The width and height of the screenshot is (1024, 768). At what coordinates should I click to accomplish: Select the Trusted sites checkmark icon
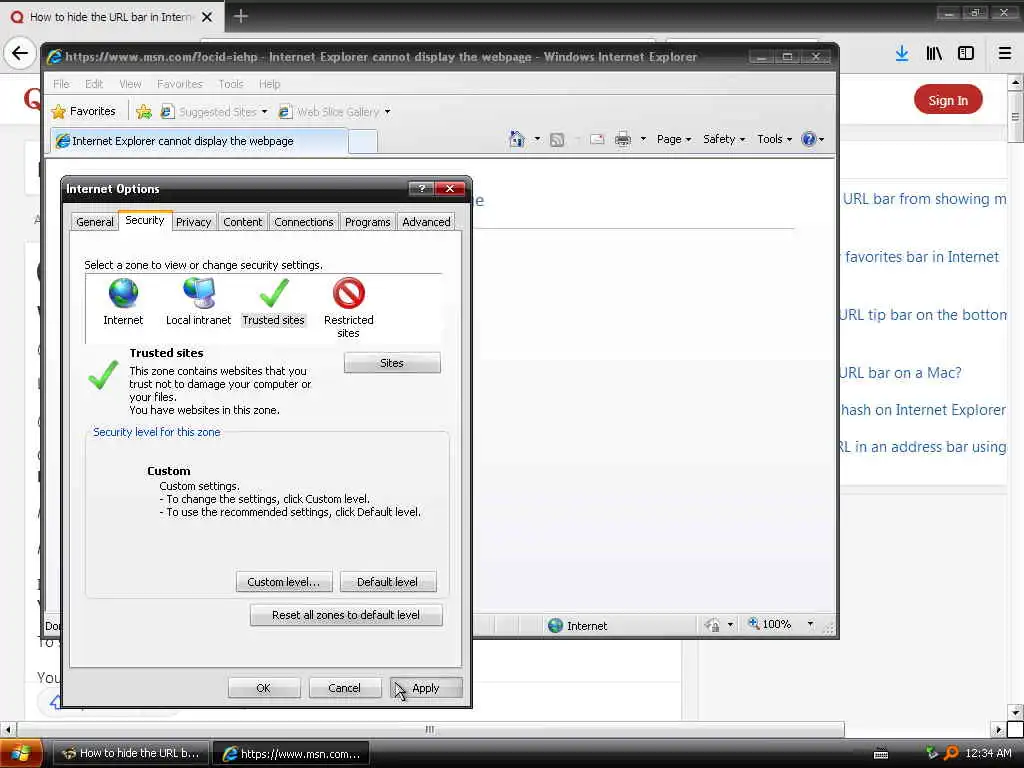(x=274, y=293)
